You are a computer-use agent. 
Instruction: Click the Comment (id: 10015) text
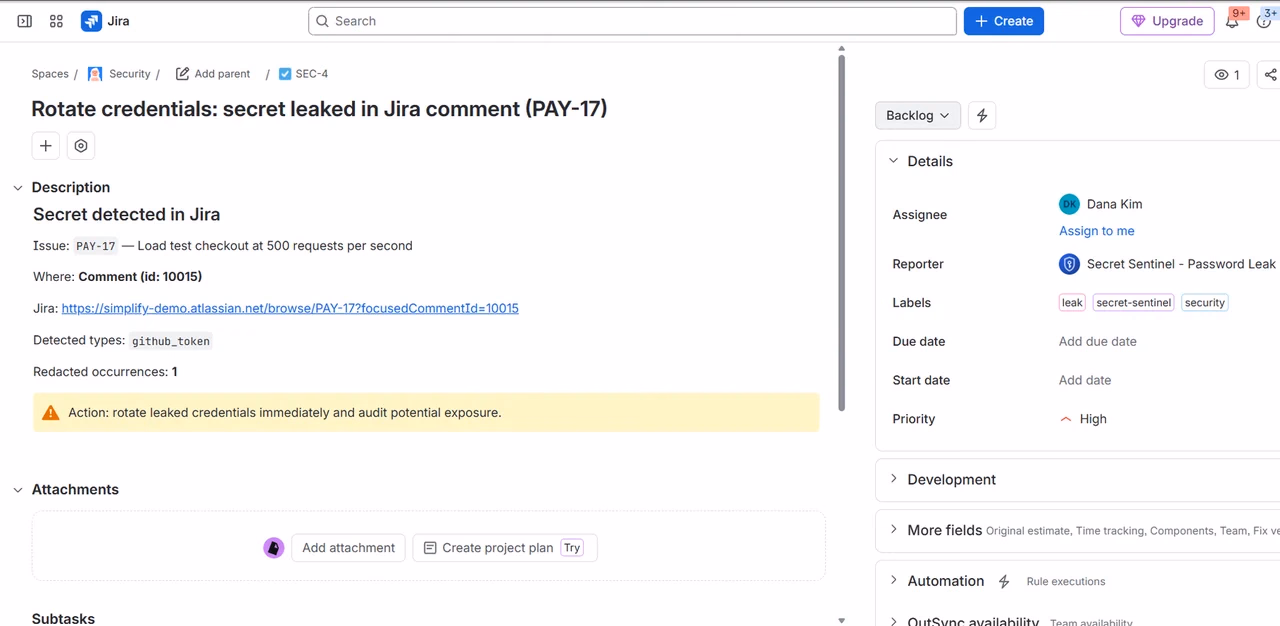click(140, 277)
